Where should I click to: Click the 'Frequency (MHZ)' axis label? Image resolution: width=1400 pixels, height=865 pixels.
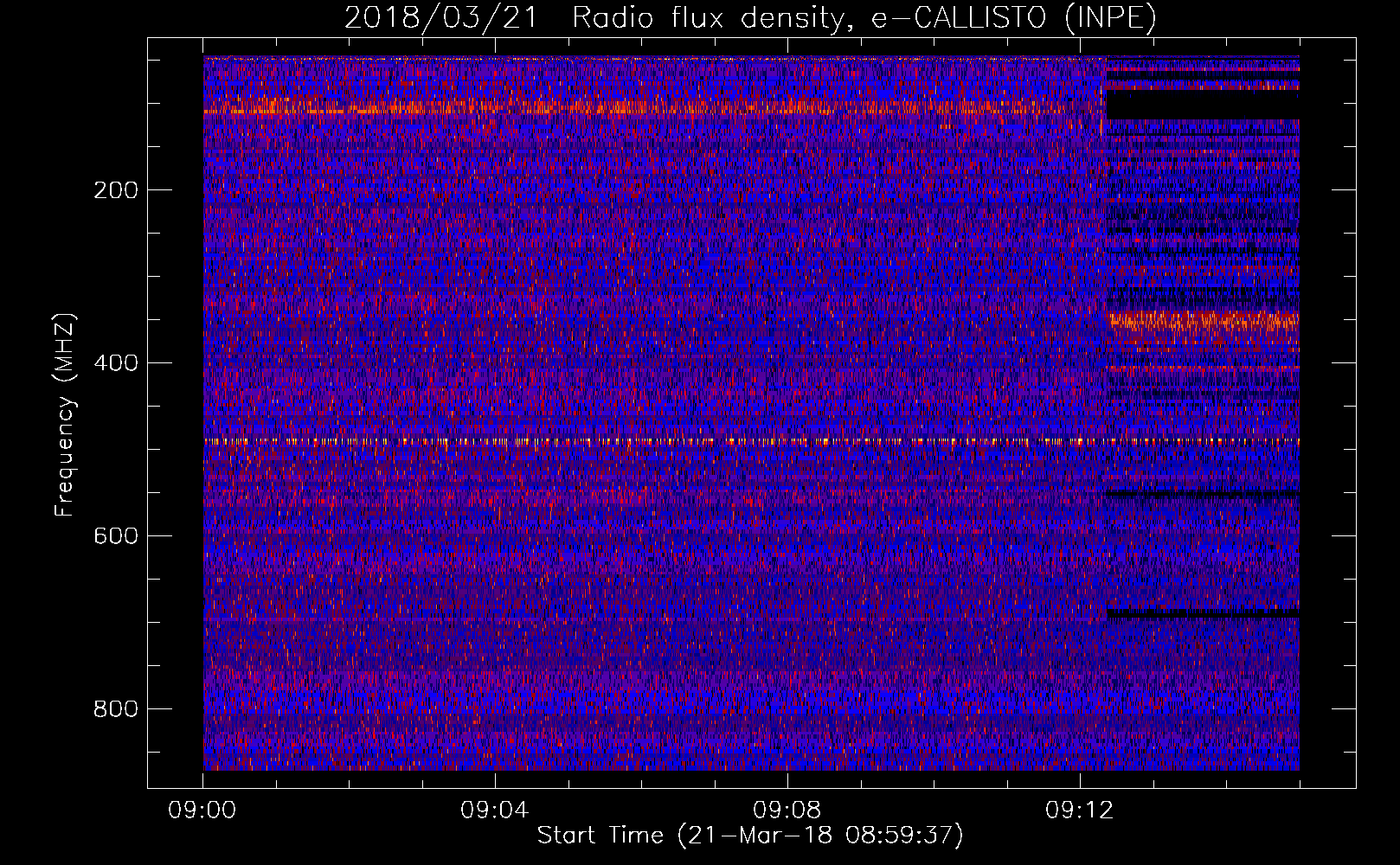pos(65,414)
